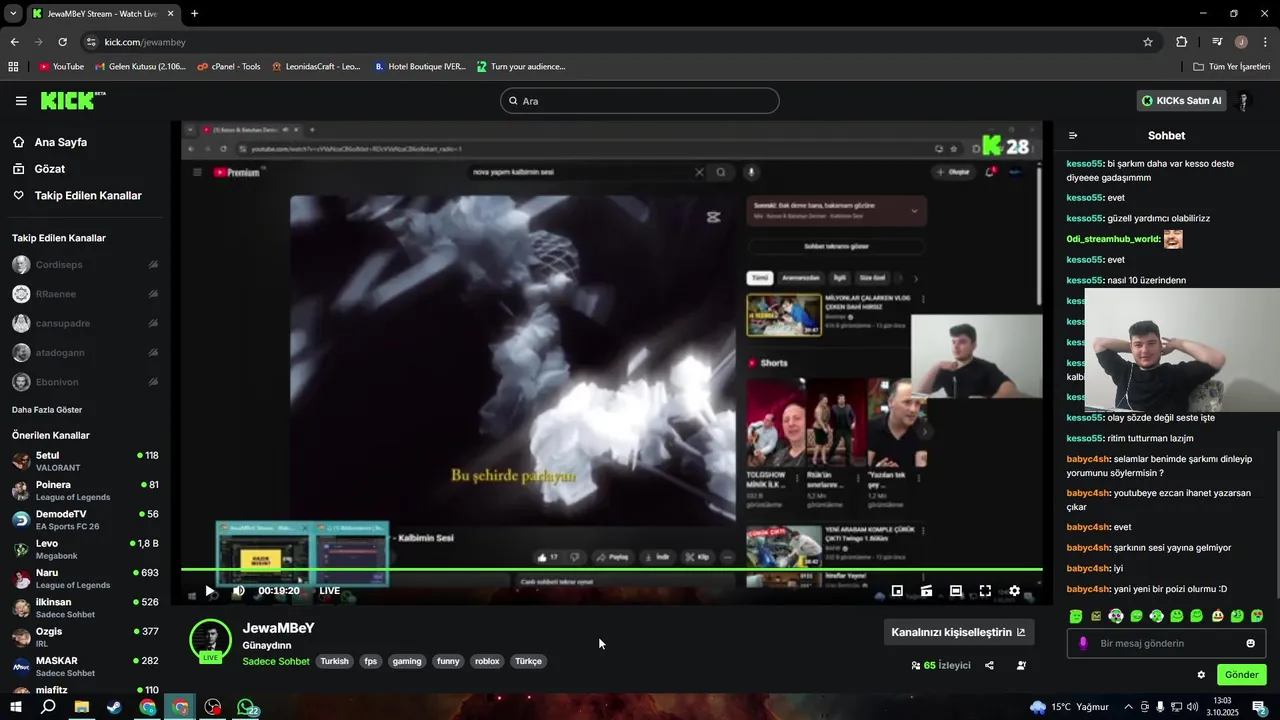The width and height of the screenshot is (1280, 720).
Task: Click username babyc4sh on 'selamlar' message
Action: tap(1088, 459)
